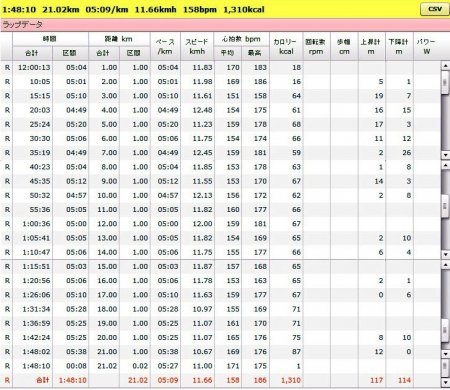Click scrollbar thumb beside the 55:36 lap row
Viewport: 450px width, 390px height.
[445, 206]
